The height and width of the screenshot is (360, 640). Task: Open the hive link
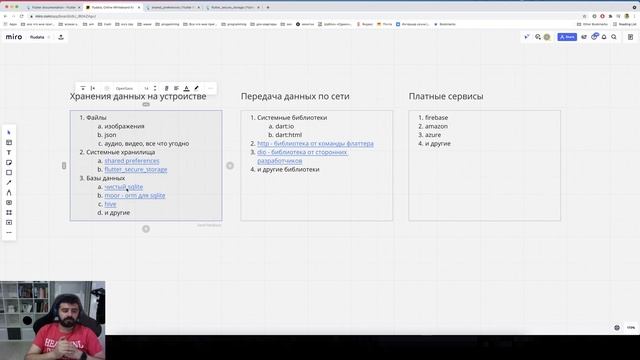click(x=110, y=204)
